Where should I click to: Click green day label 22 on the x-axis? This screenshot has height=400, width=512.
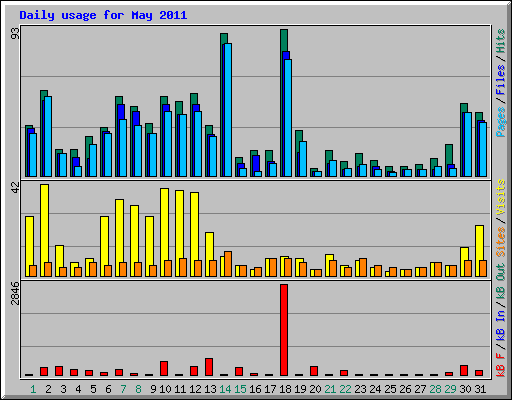pos(345,389)
